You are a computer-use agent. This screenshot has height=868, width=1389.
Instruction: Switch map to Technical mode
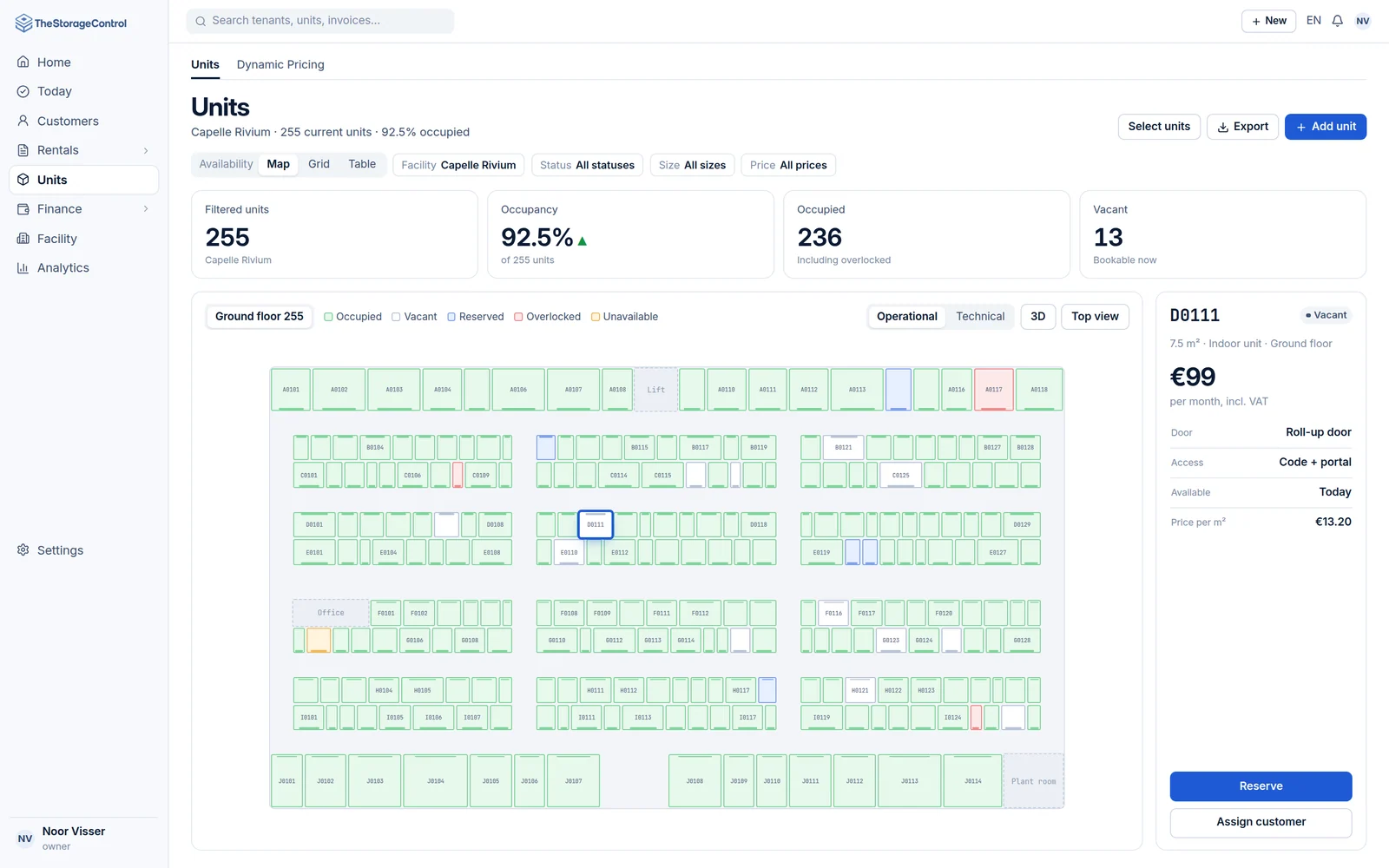(x=980, y=317)
